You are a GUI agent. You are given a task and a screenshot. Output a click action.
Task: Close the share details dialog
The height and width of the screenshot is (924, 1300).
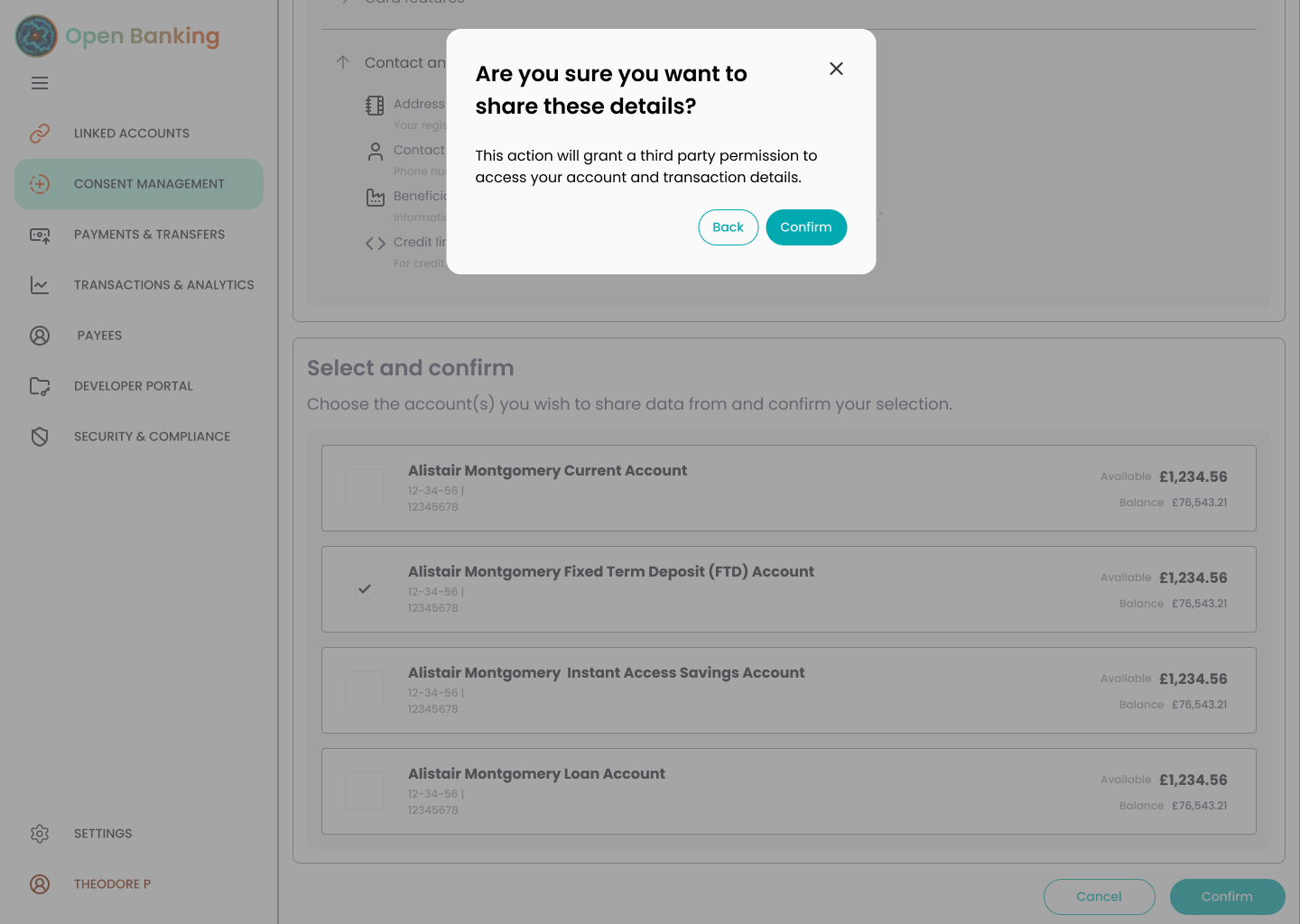coord(836,69)
